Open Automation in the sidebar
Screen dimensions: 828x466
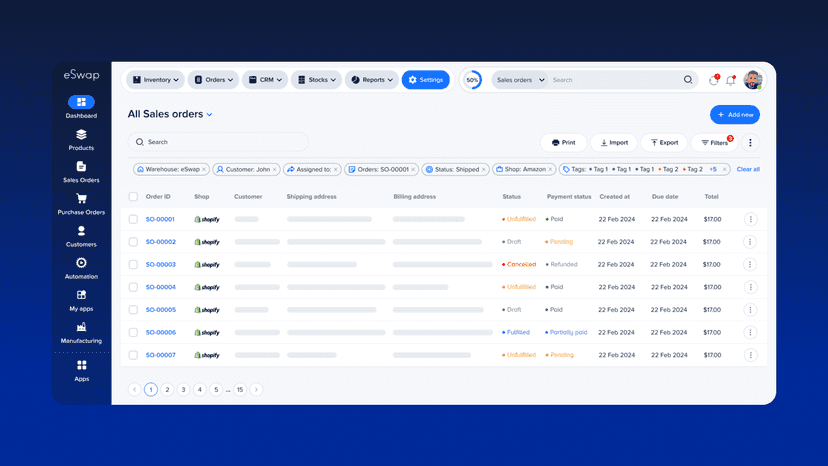[x=81, y=268]
